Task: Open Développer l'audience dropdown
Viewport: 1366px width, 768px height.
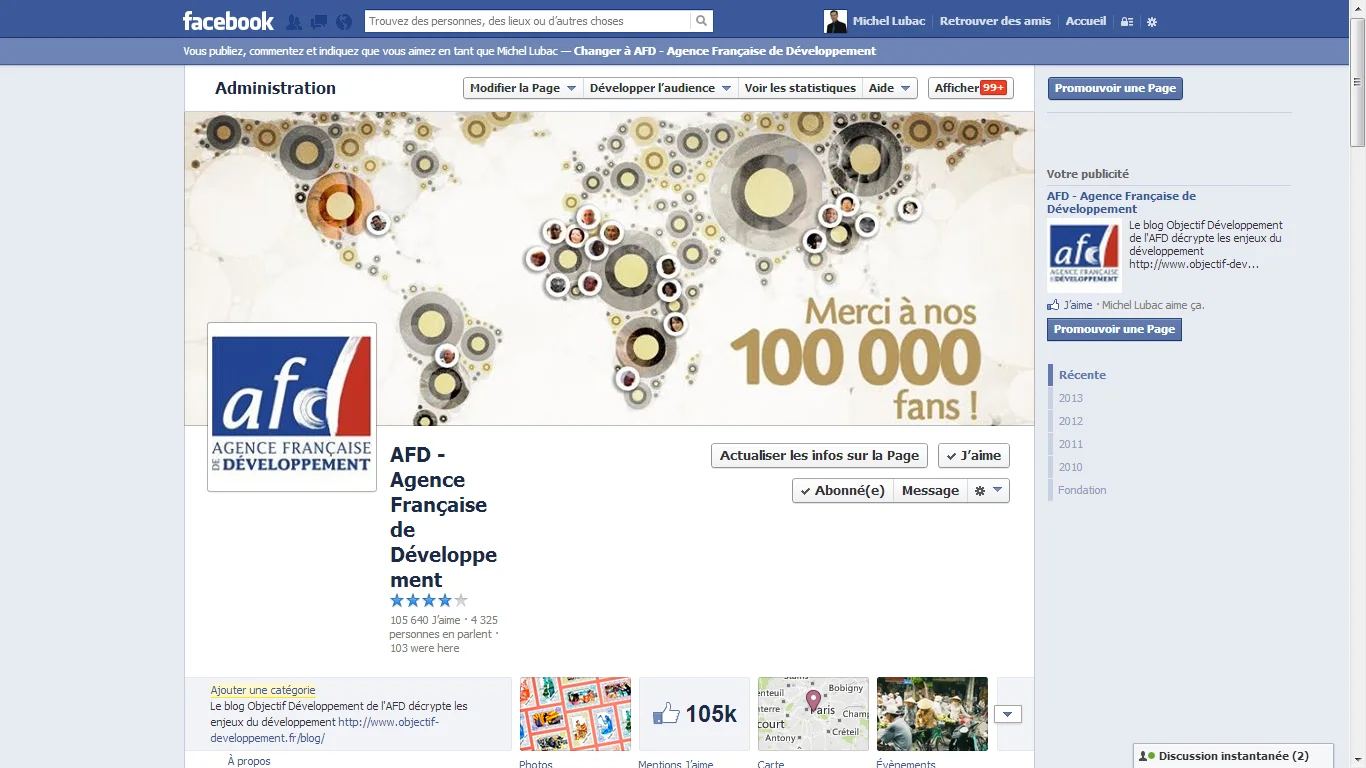Action: point(660,88)
